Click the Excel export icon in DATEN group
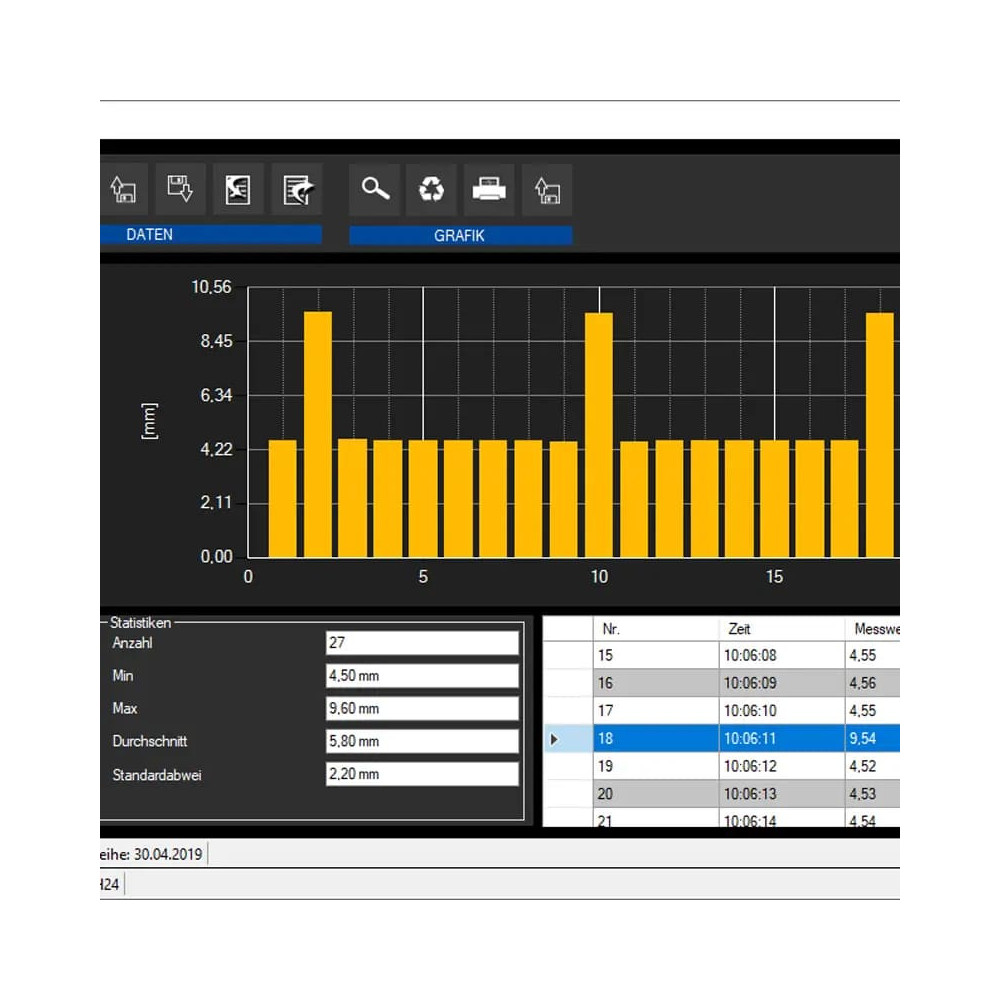The height and width of the screenshot is (1000, 1000). tap(238, 189)
